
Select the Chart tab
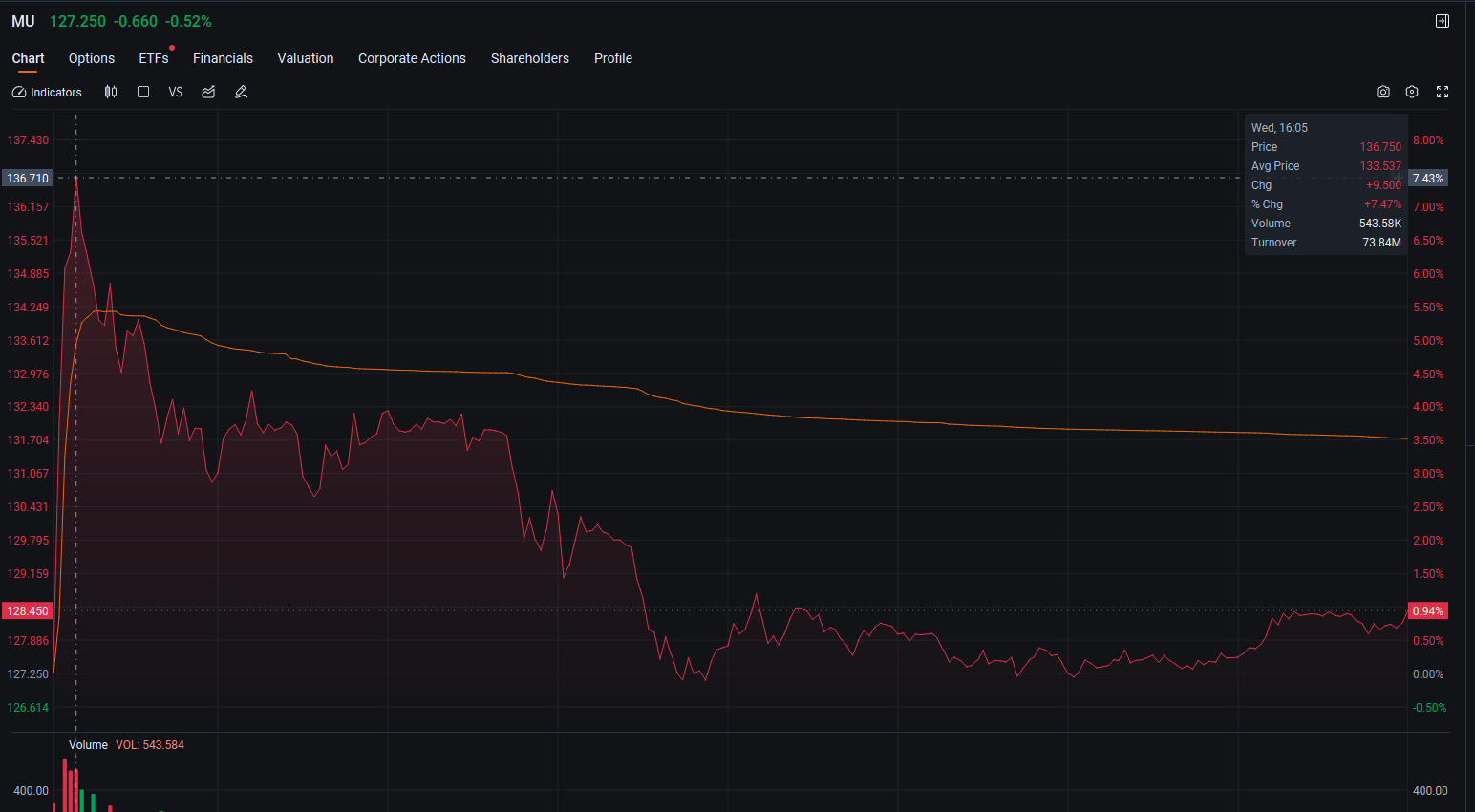tap(28, 58)
